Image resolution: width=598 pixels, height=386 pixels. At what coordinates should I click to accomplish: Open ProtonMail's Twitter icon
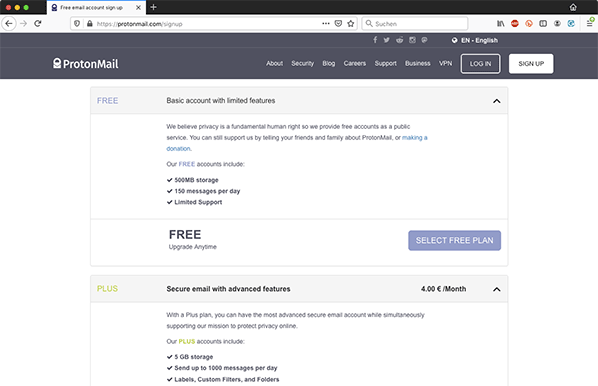[x=387, y=40]
